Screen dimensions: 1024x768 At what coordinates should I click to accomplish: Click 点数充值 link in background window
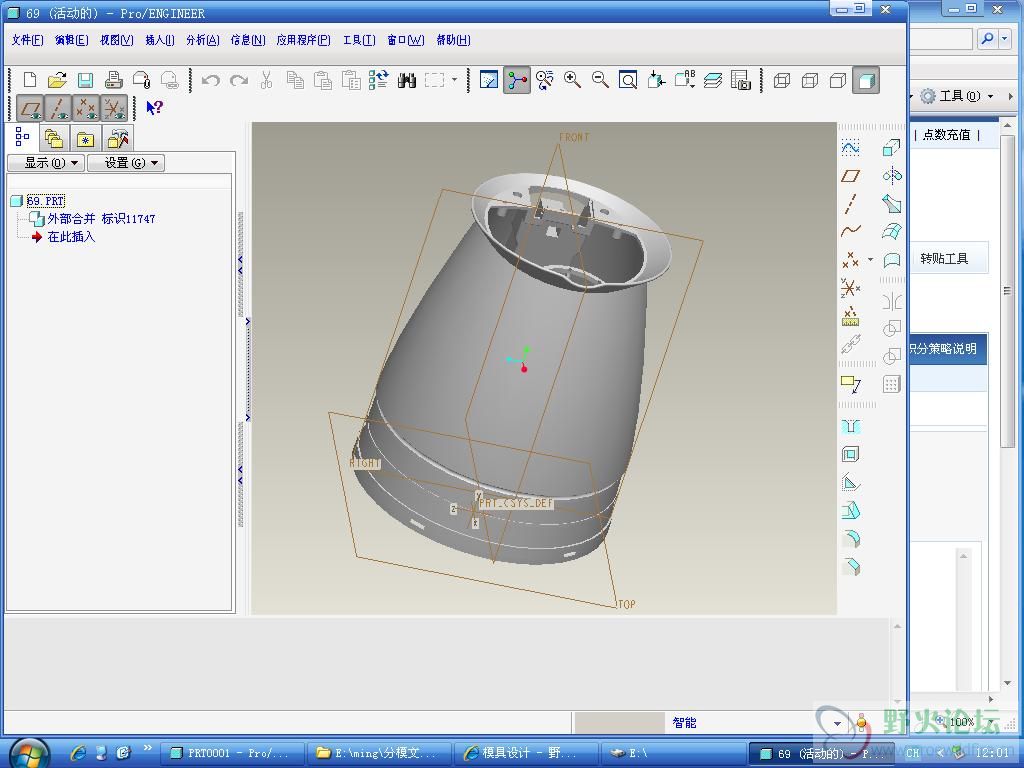pyautogui.click(x=947, y=135)
